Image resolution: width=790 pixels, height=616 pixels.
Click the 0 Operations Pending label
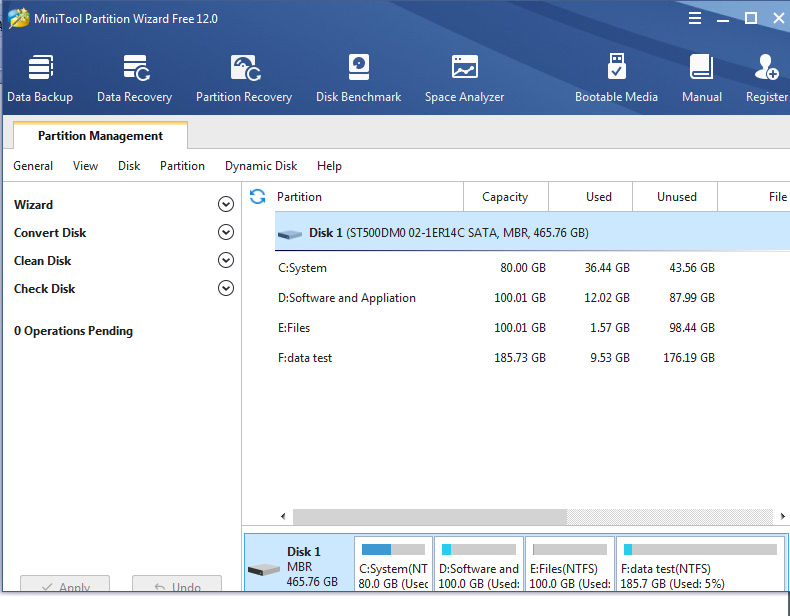pyautogui.click(x=74, y=331)
